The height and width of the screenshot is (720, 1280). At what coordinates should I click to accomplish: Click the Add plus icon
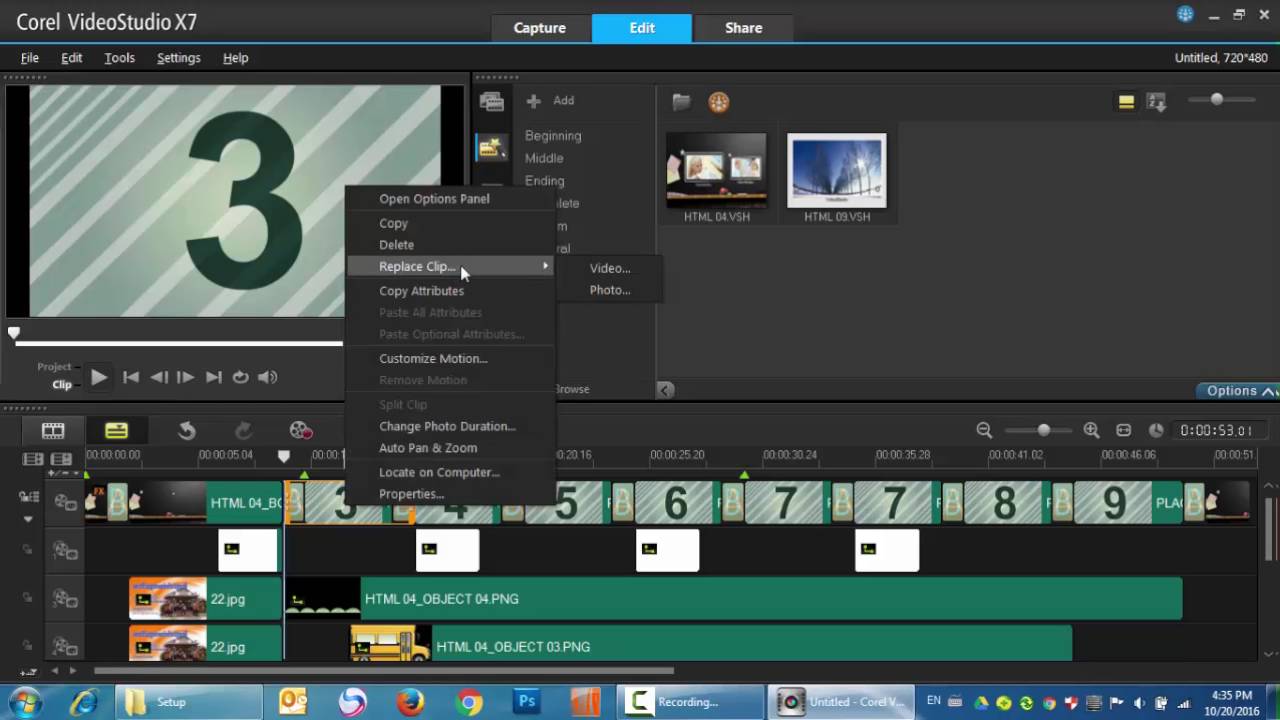(533, 101)
